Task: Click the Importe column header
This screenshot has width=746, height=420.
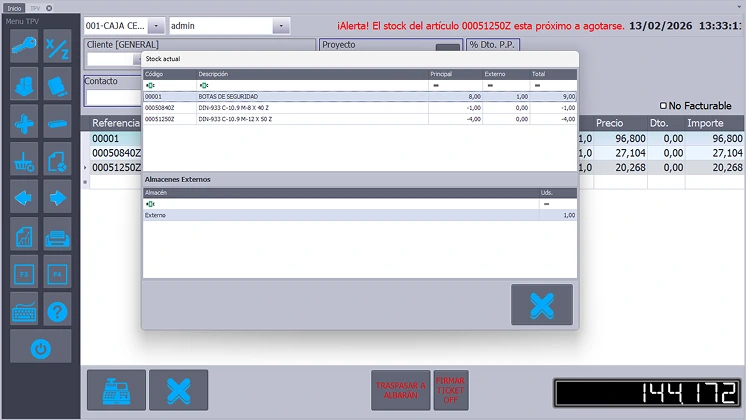Action: click(x=715, y=123)
